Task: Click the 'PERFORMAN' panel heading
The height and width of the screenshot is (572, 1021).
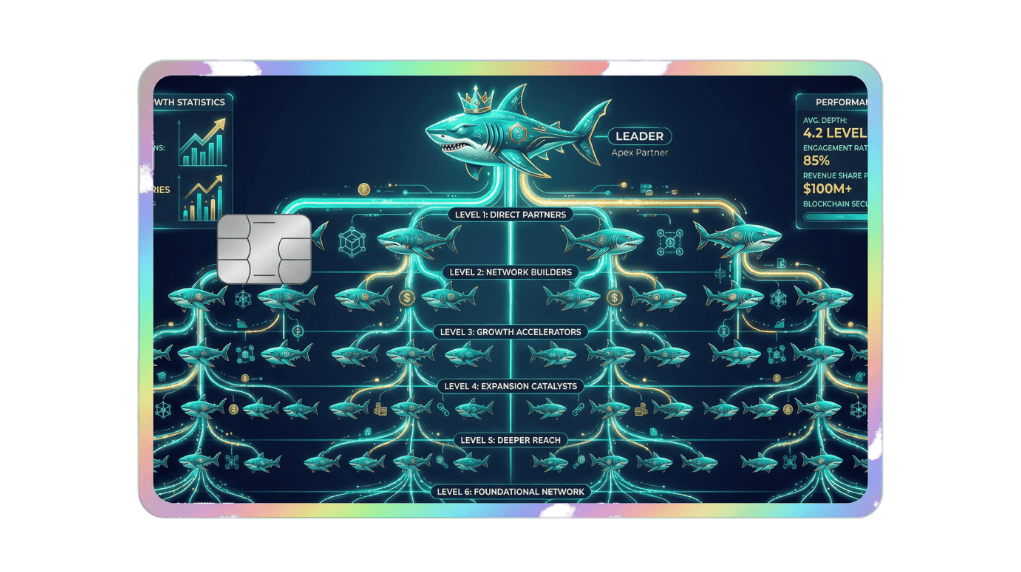Action: click(x=841, y=102)
